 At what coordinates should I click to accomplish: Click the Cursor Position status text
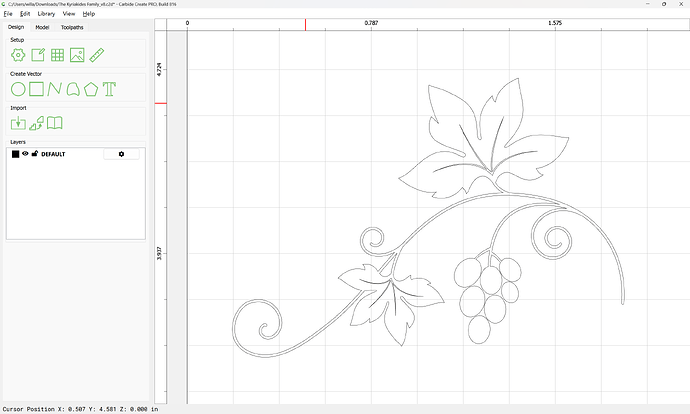(80, 409)
